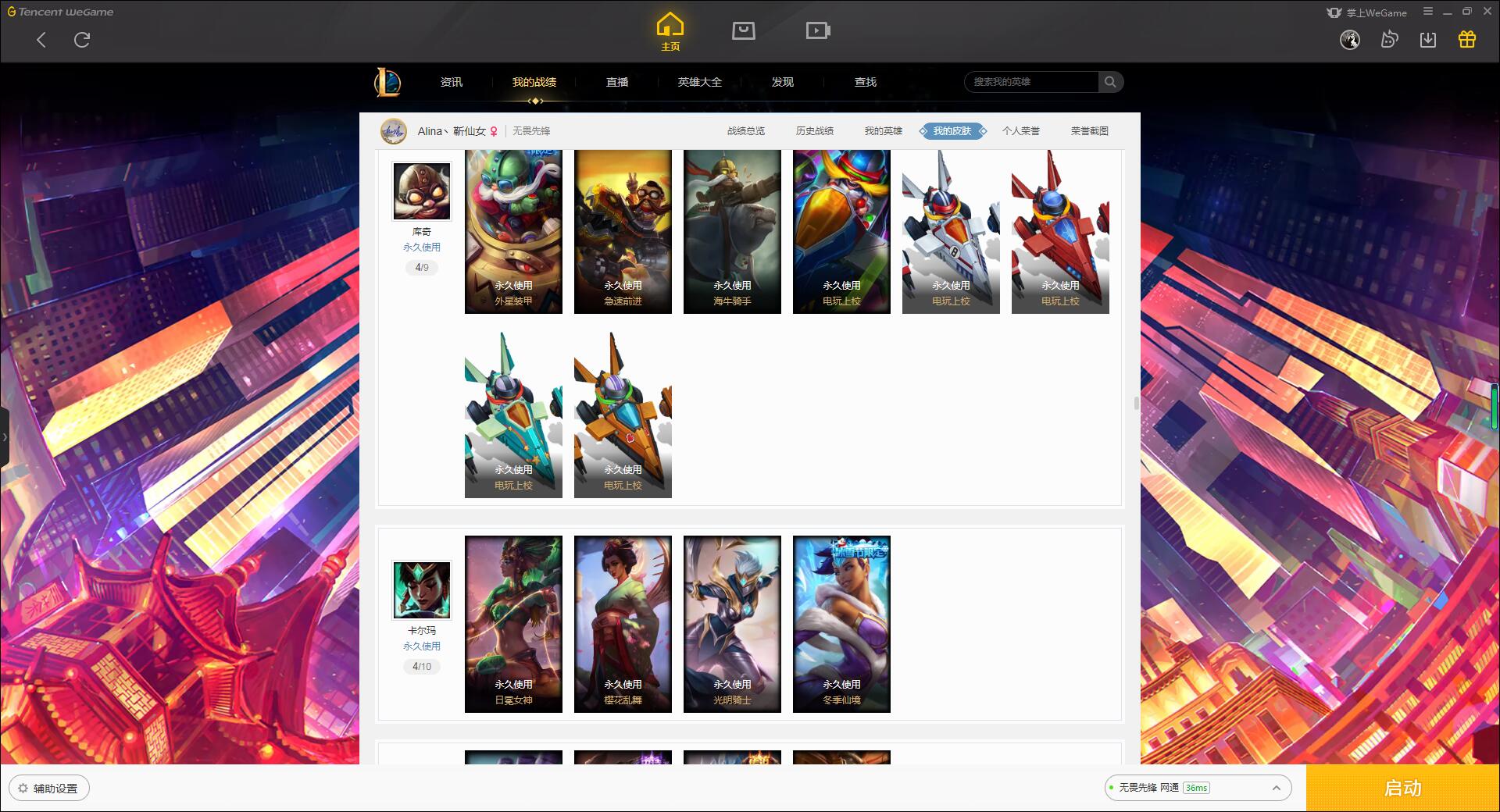Open the 日冕女神 skin card
The height and width of the screenshot is (812, 1500).
click(513, 624)
